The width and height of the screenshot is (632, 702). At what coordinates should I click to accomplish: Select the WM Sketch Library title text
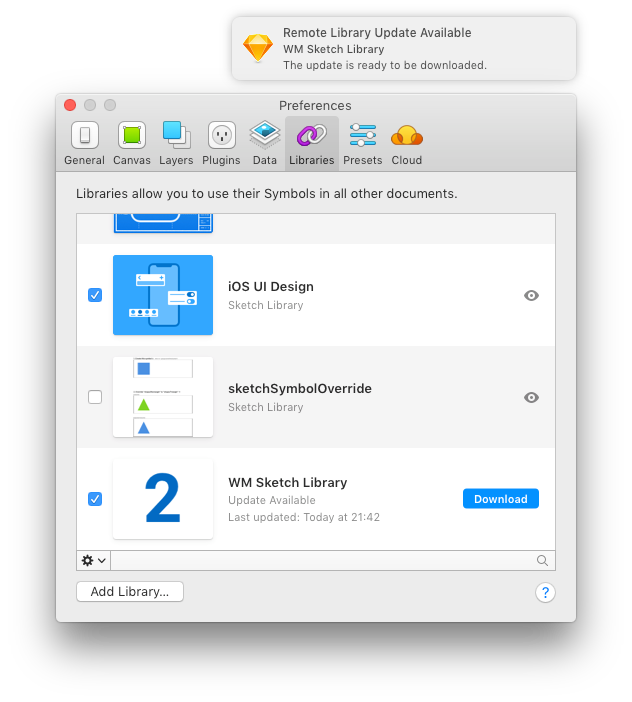click(x=288, y=483)
